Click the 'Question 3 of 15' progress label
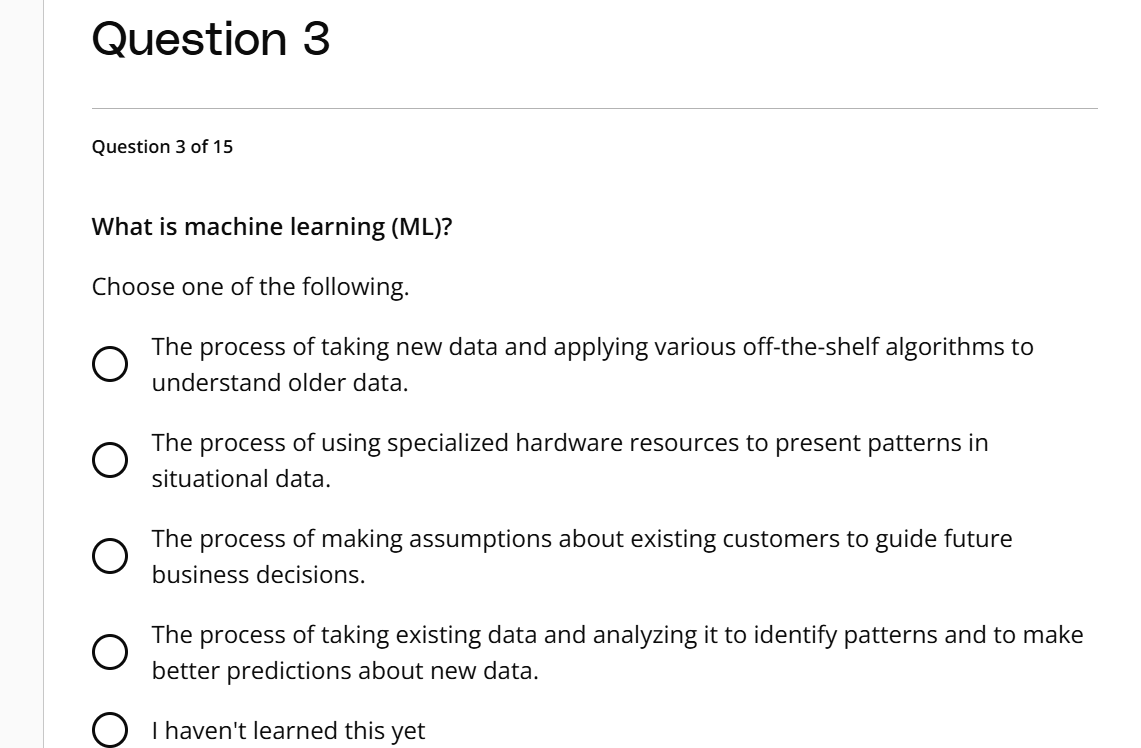Viewport: 1141px width, 748px height. coord(161,148)
